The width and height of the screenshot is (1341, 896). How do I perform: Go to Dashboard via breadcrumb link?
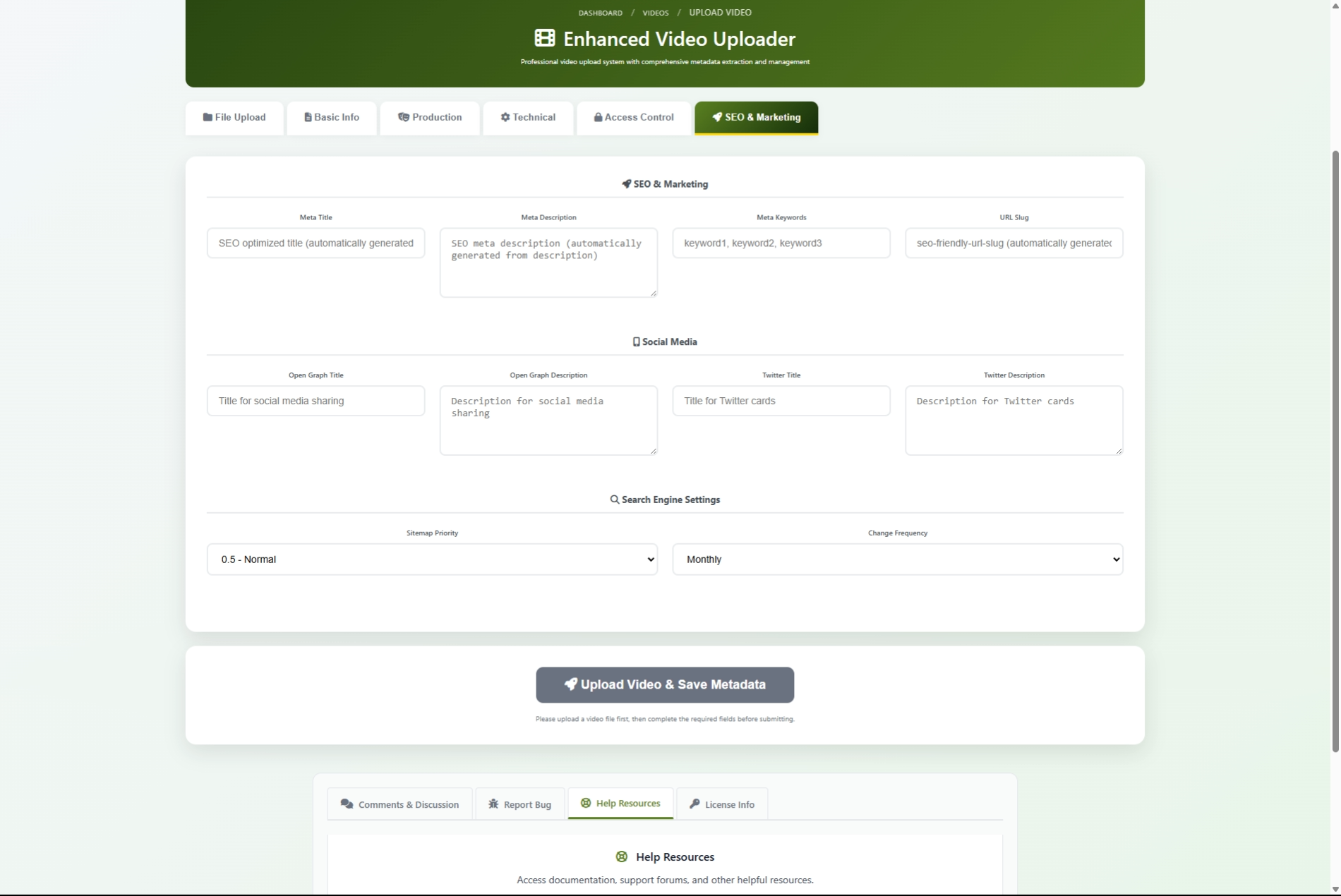point(600,13)
